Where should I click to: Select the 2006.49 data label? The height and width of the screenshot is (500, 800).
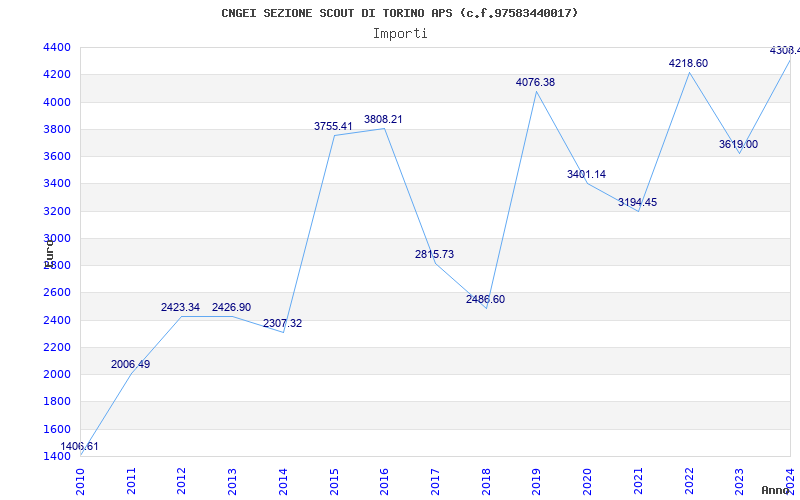[131, 364]
